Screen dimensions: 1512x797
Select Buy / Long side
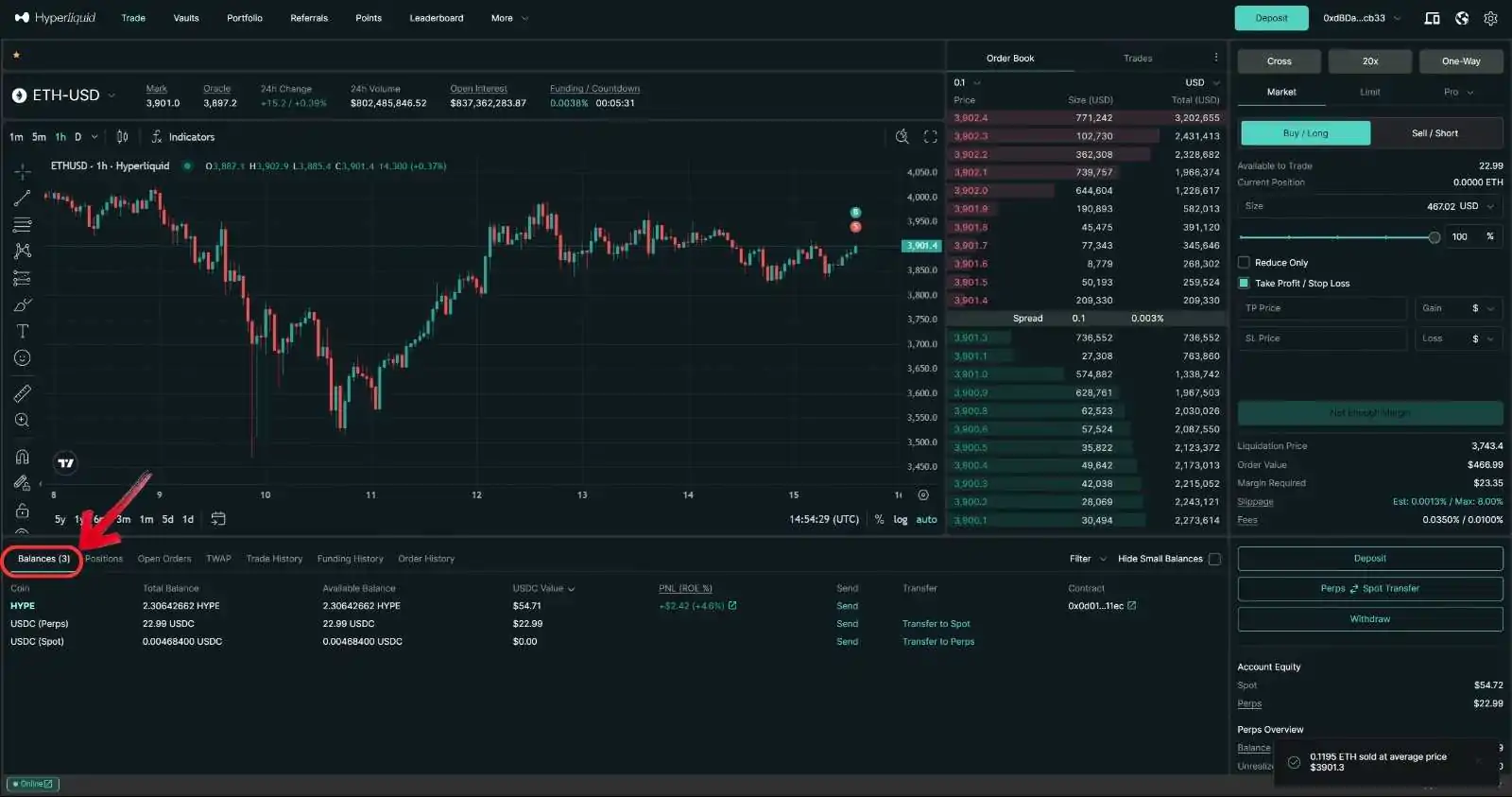pyautogui.click(x=1305, y=133)
